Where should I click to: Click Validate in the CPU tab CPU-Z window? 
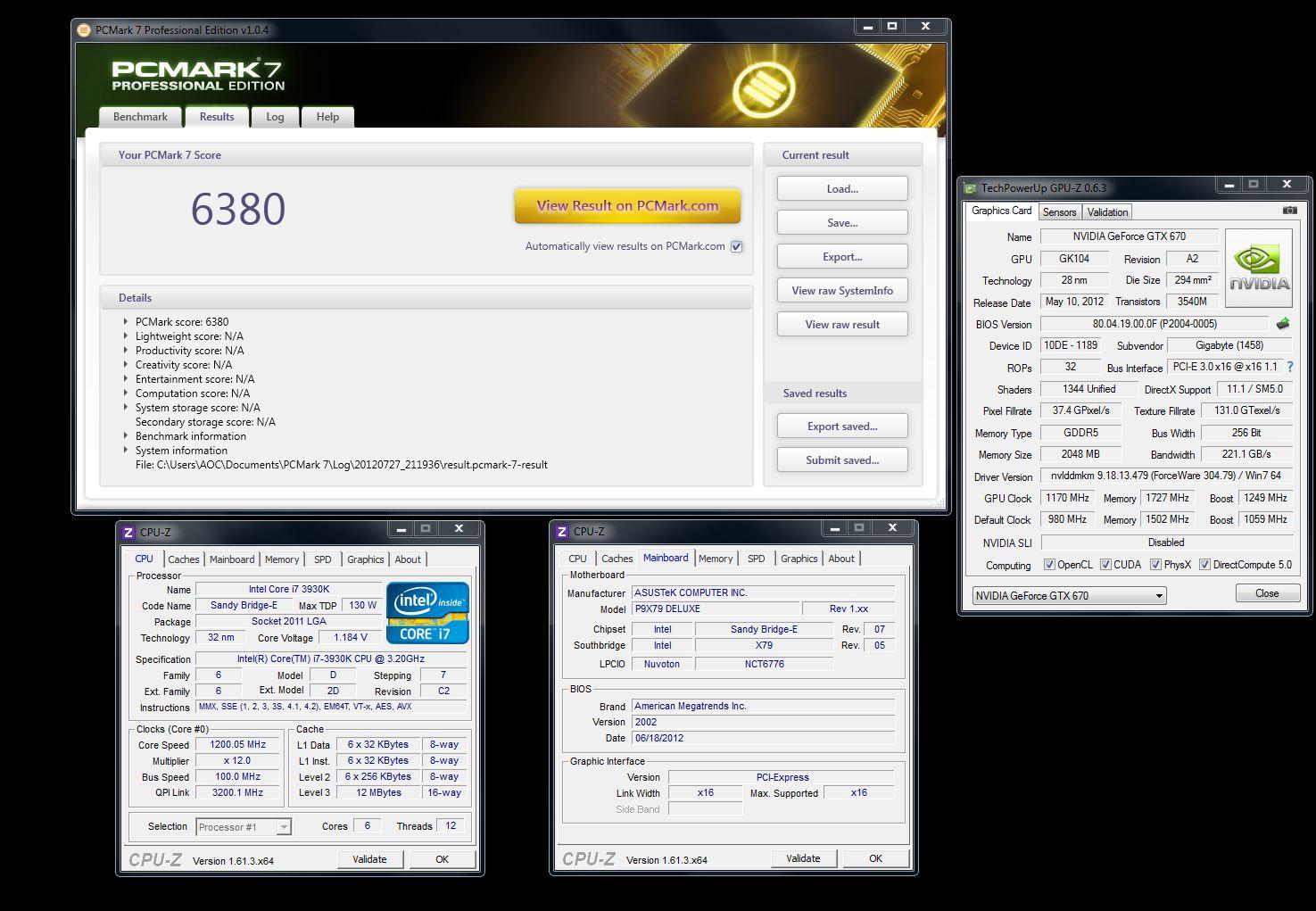[369, 859]
